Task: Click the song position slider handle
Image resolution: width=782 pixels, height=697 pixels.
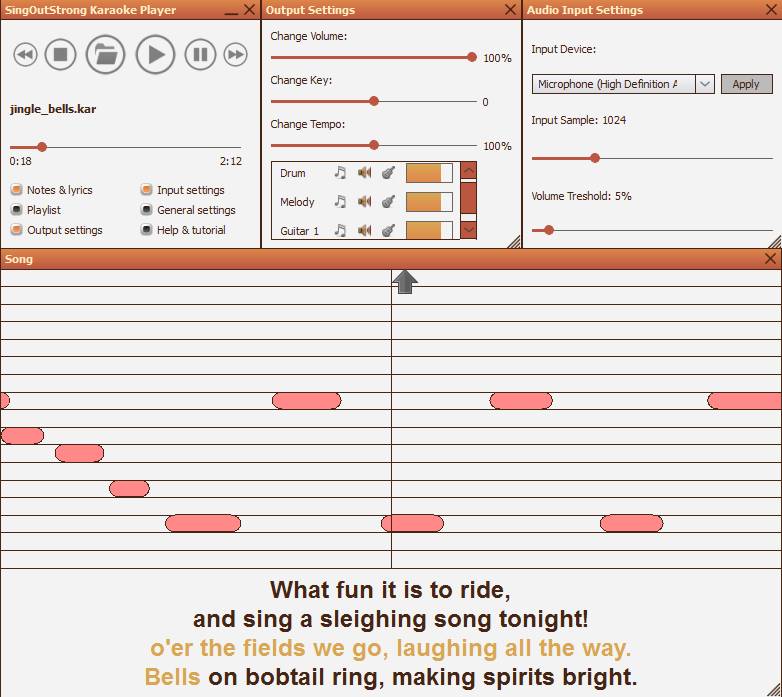Action: 42,147
